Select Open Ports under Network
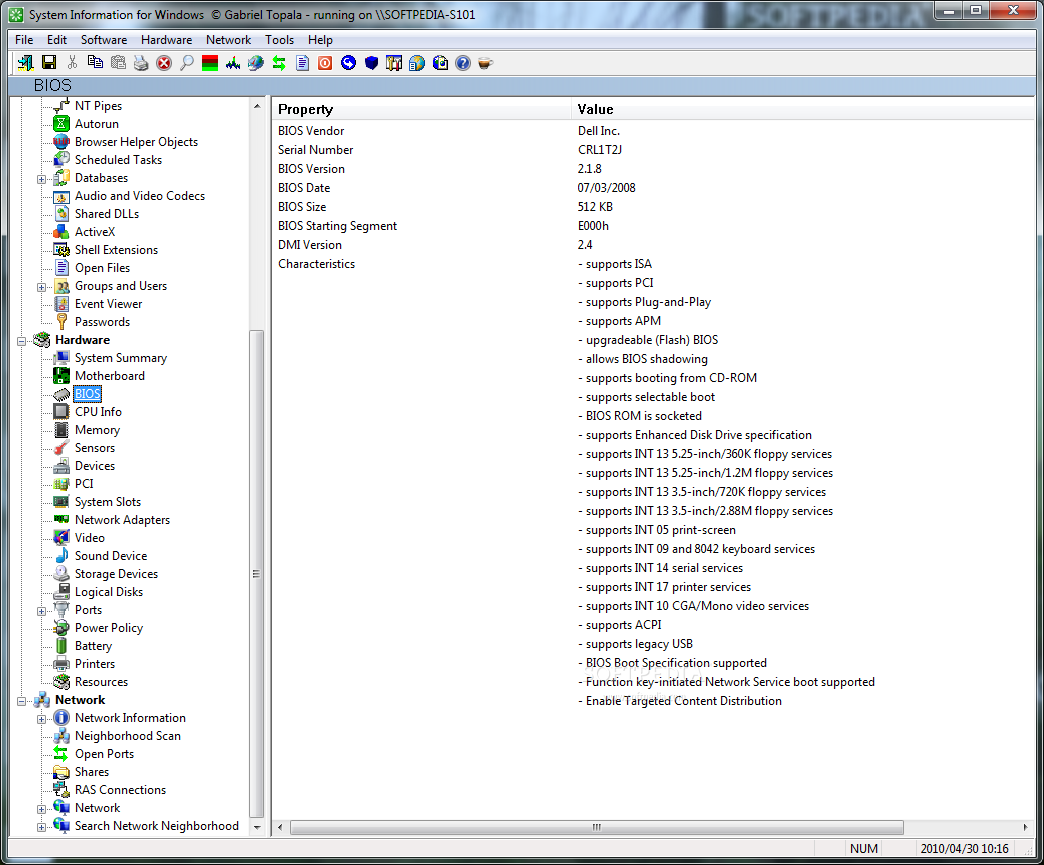Screen dimensions: 1044x865 pos(104,753)
